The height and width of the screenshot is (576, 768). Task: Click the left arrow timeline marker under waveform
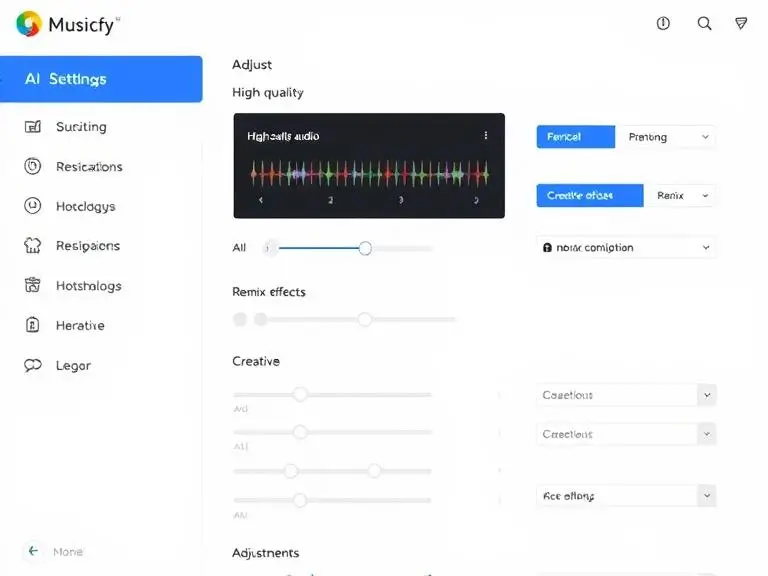tap(261, 200)
